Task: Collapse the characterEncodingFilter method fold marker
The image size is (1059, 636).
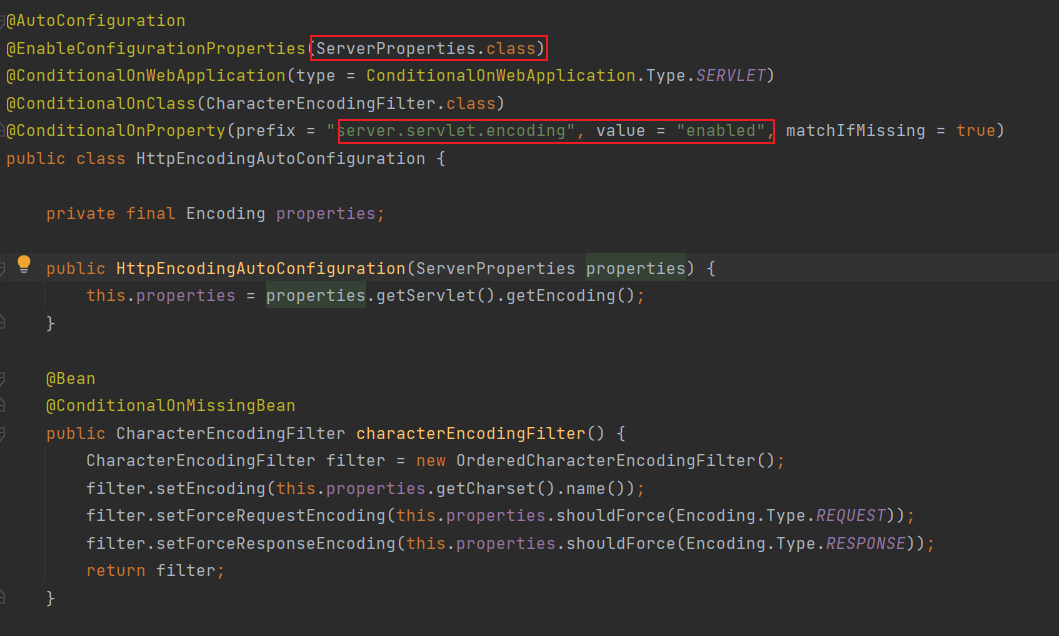Action: pos(2,433)
